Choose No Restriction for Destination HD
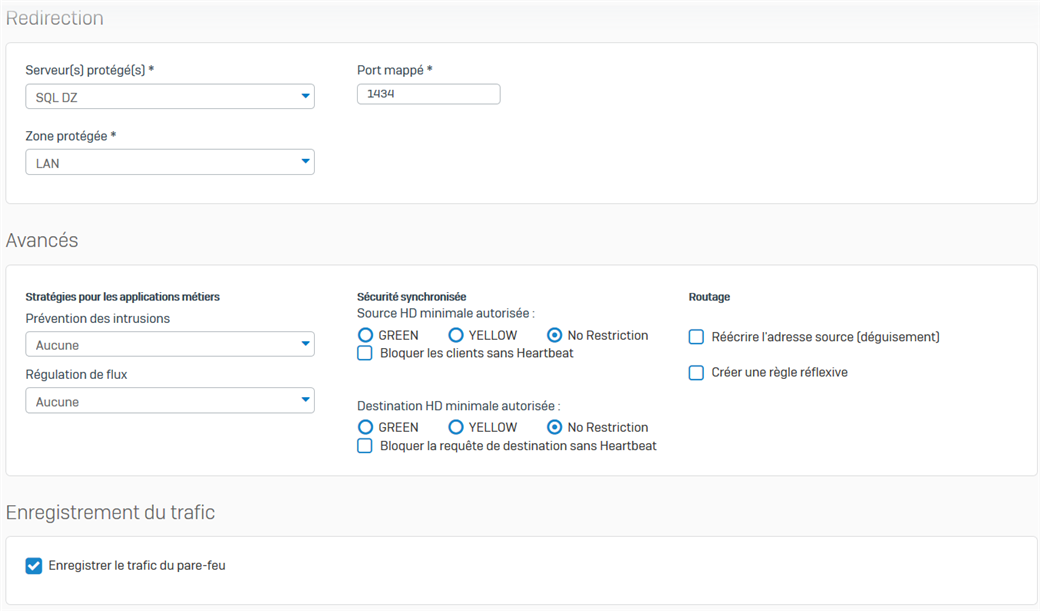The height and width of the screenshot is (611, 1040). click(555, 427)
